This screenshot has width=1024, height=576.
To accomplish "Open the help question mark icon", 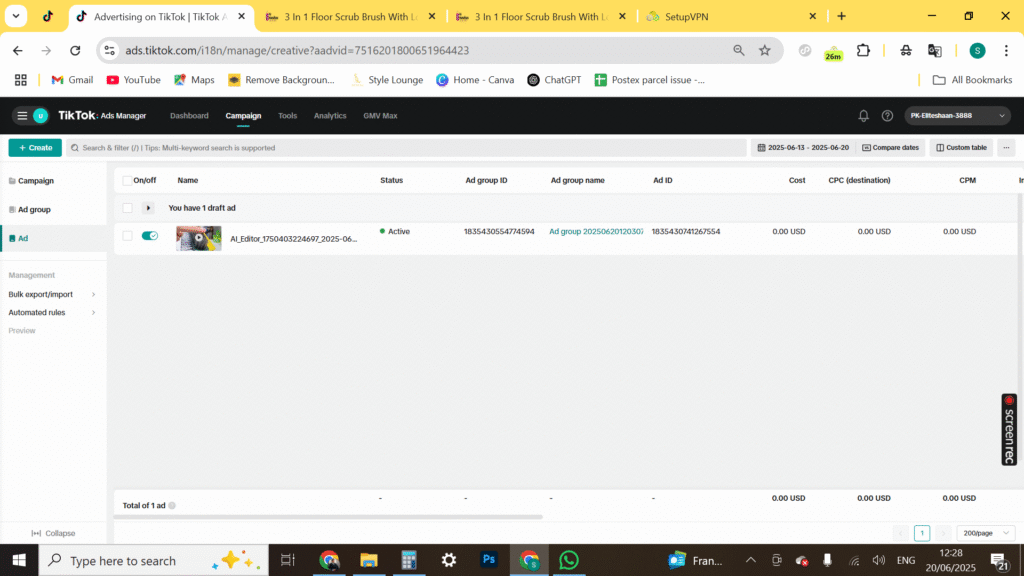I will [x=887, y=116].
